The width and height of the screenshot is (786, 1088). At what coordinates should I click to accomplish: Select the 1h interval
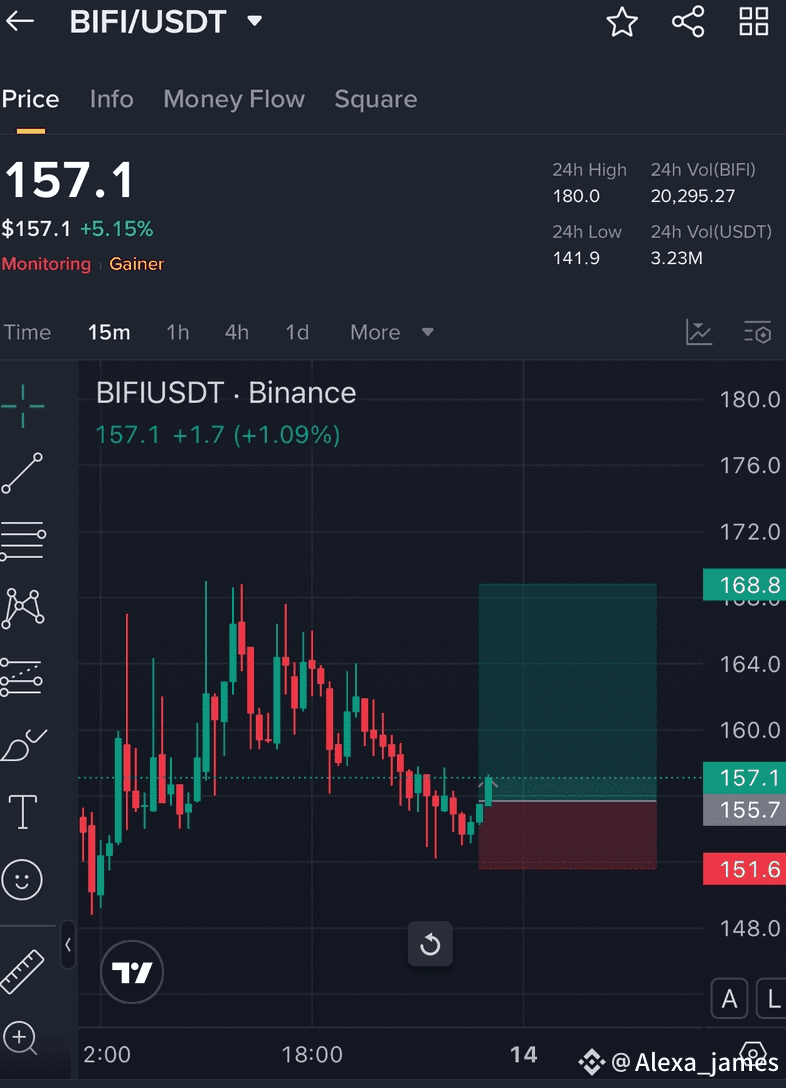point(178,332)
